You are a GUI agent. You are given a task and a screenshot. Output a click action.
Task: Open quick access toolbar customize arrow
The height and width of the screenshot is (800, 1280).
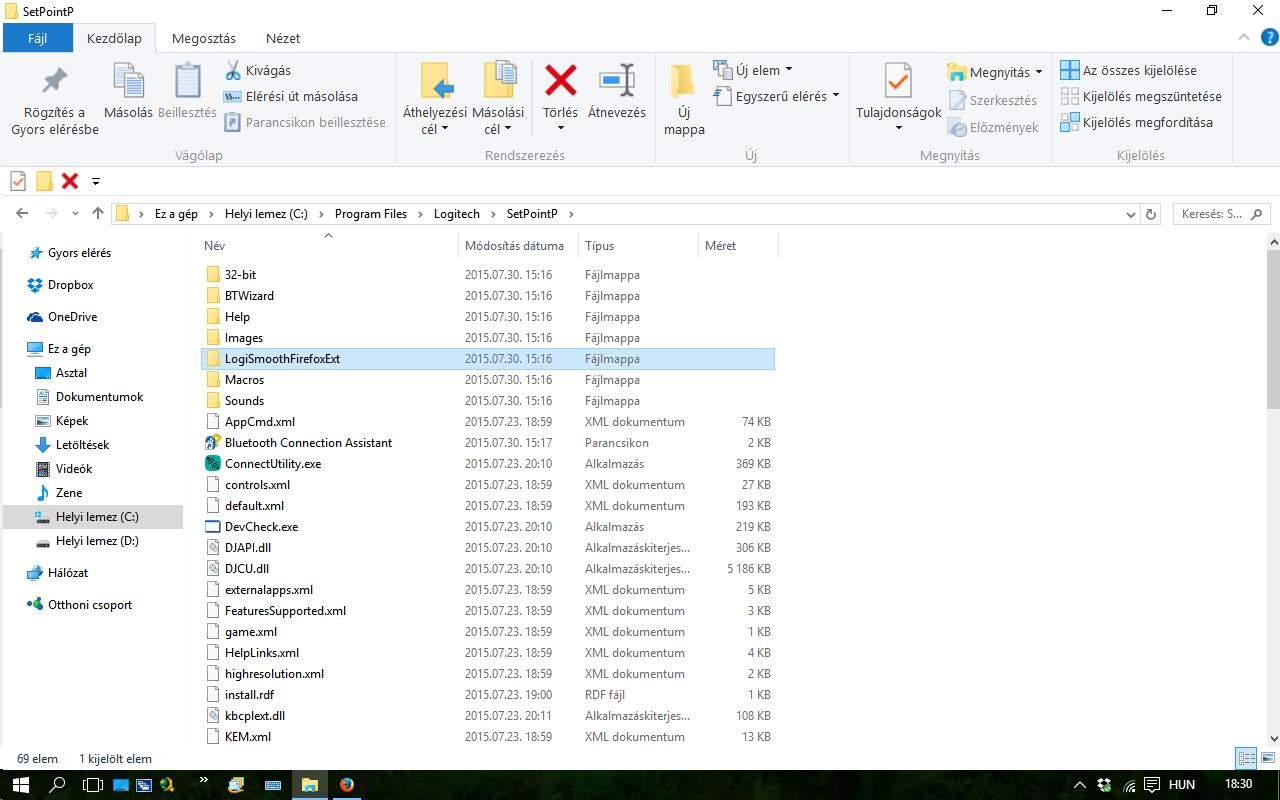coord(96,181)
